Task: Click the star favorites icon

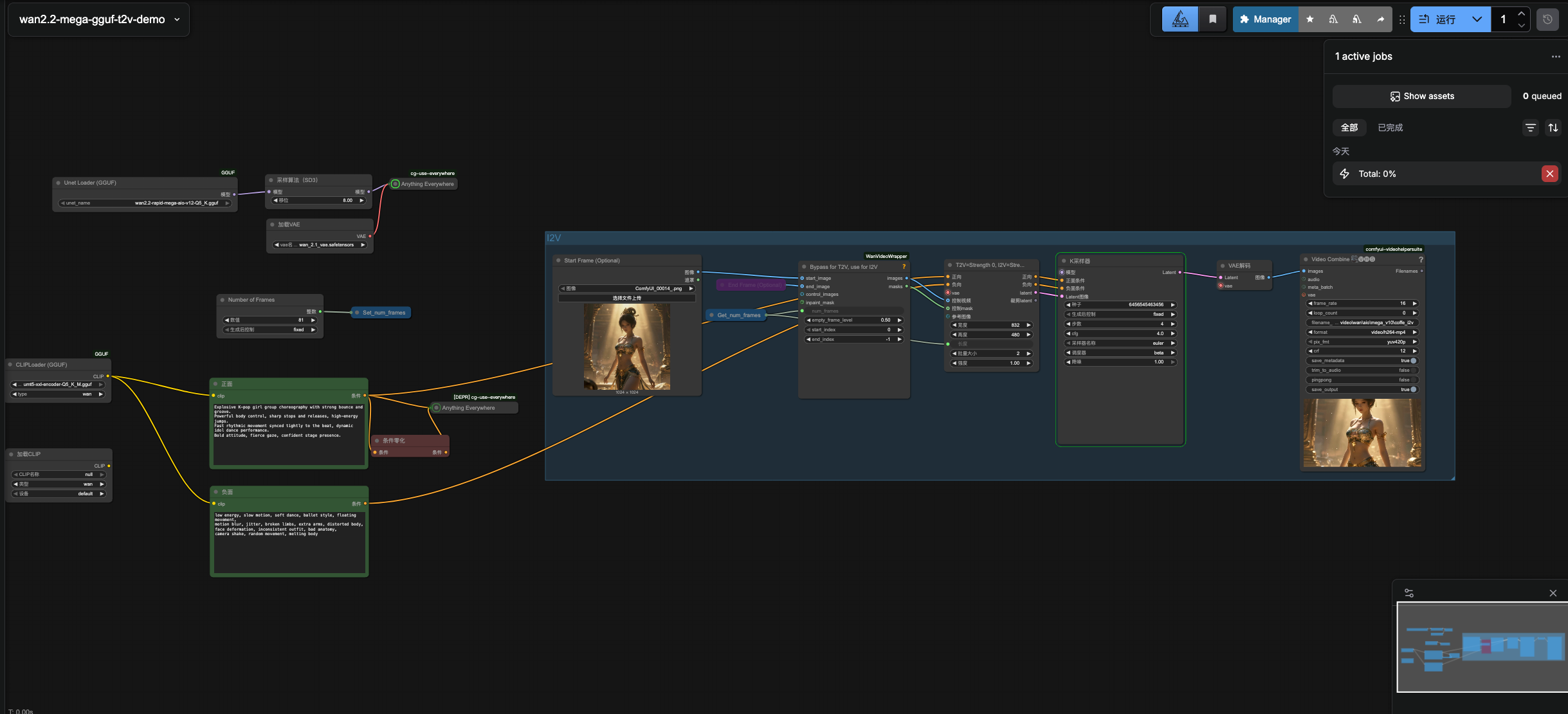Action: 1310,19
